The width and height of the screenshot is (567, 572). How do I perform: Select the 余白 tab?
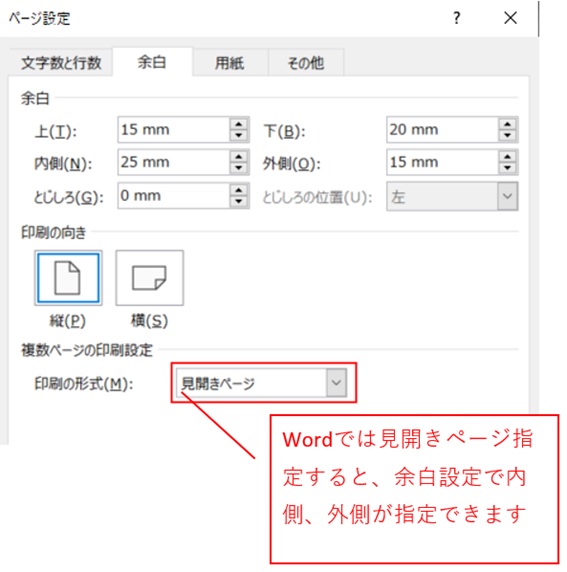(x=152, y=62)
